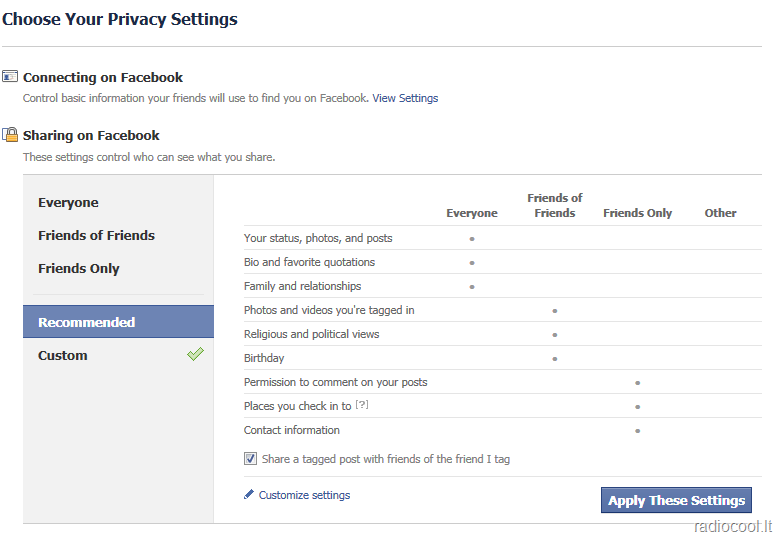Click the dot for Religious and political views
Screen dimensions: 778x537
pos(555,335)
